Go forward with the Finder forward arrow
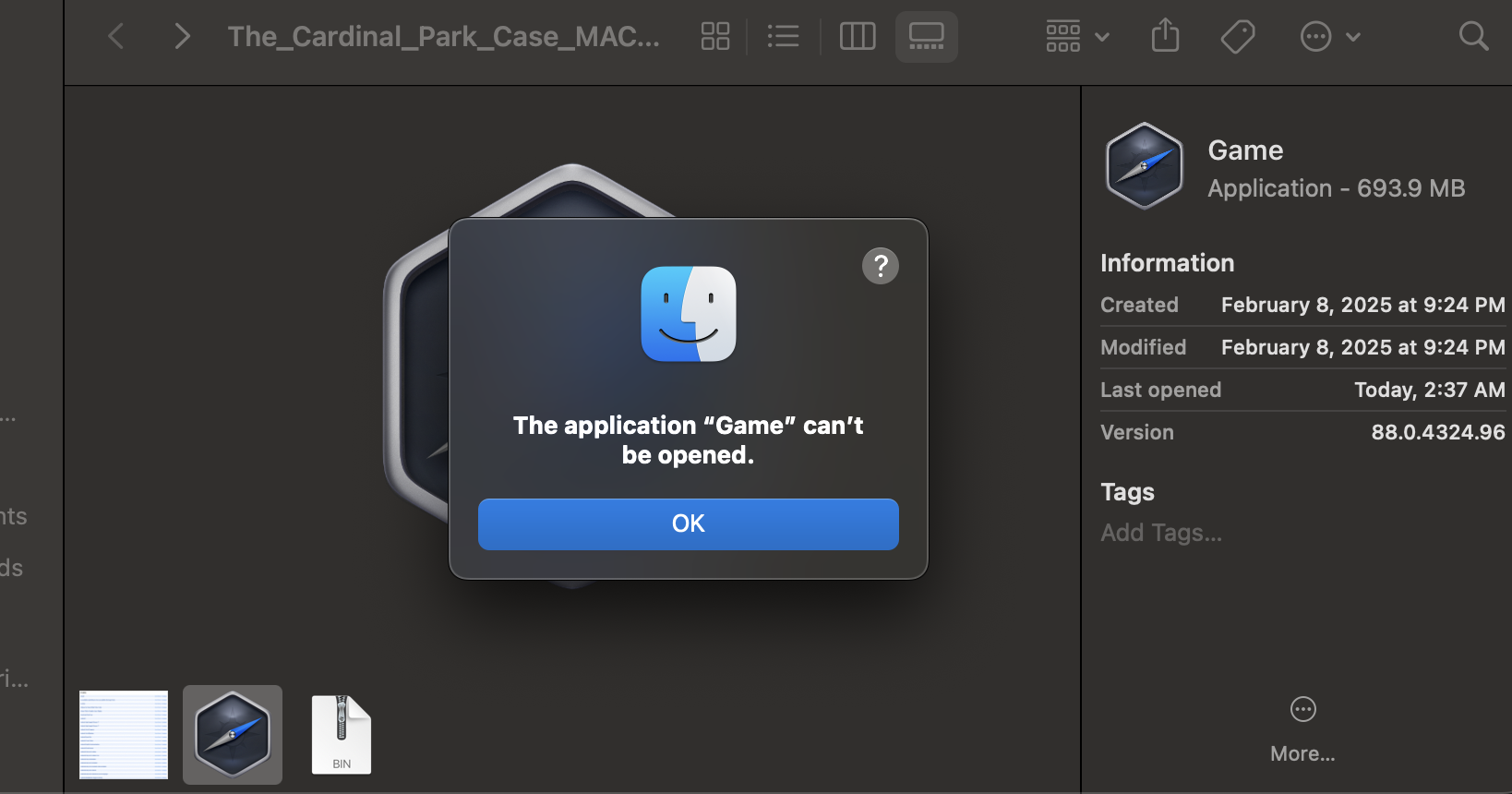This screenshot has width=1512, height=794. coord(182,37)
